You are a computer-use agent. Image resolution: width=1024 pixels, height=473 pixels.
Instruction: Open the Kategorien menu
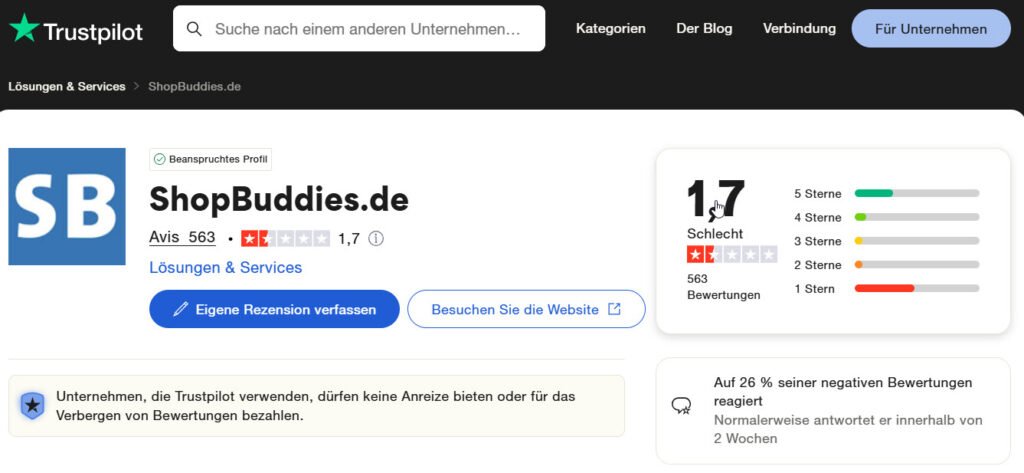click(610, 29)
